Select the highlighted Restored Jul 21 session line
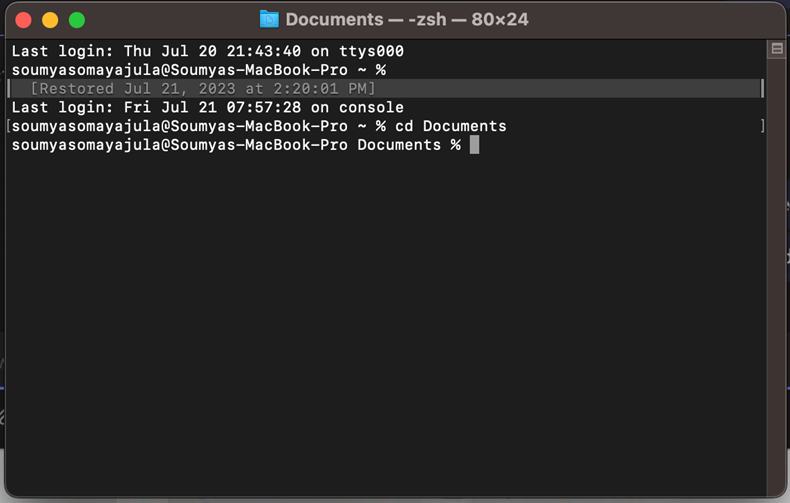This screenshot has height=503, width=790. (385, 89)
